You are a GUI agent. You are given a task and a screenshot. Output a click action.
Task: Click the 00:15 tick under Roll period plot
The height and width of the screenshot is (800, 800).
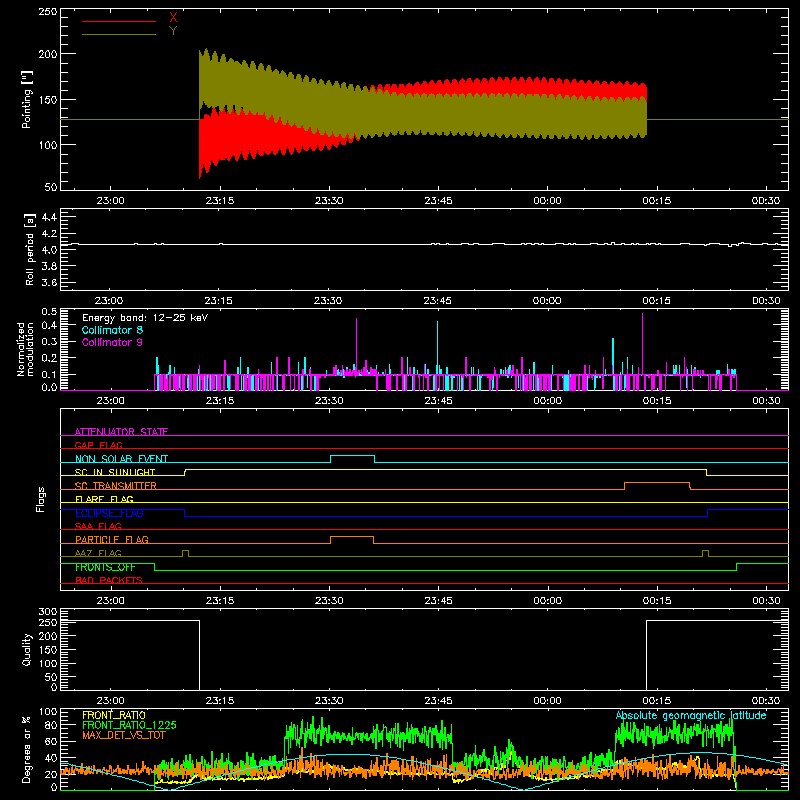656,301
